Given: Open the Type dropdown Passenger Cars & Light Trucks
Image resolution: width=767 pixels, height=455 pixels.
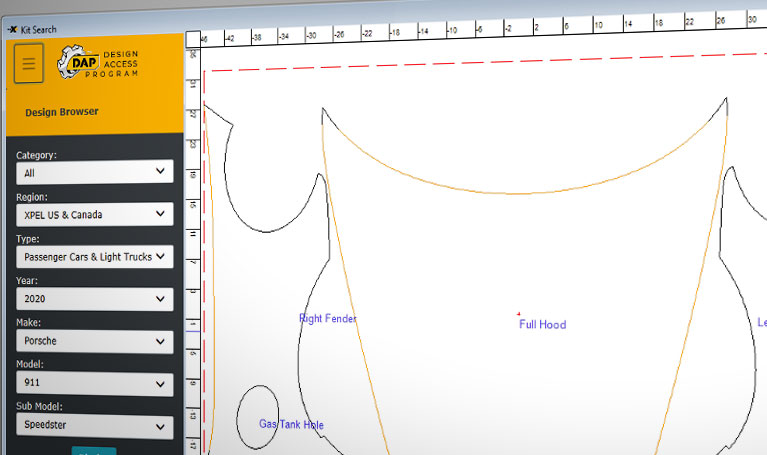Looking at the screenshot, I should (x=94, y=256).
